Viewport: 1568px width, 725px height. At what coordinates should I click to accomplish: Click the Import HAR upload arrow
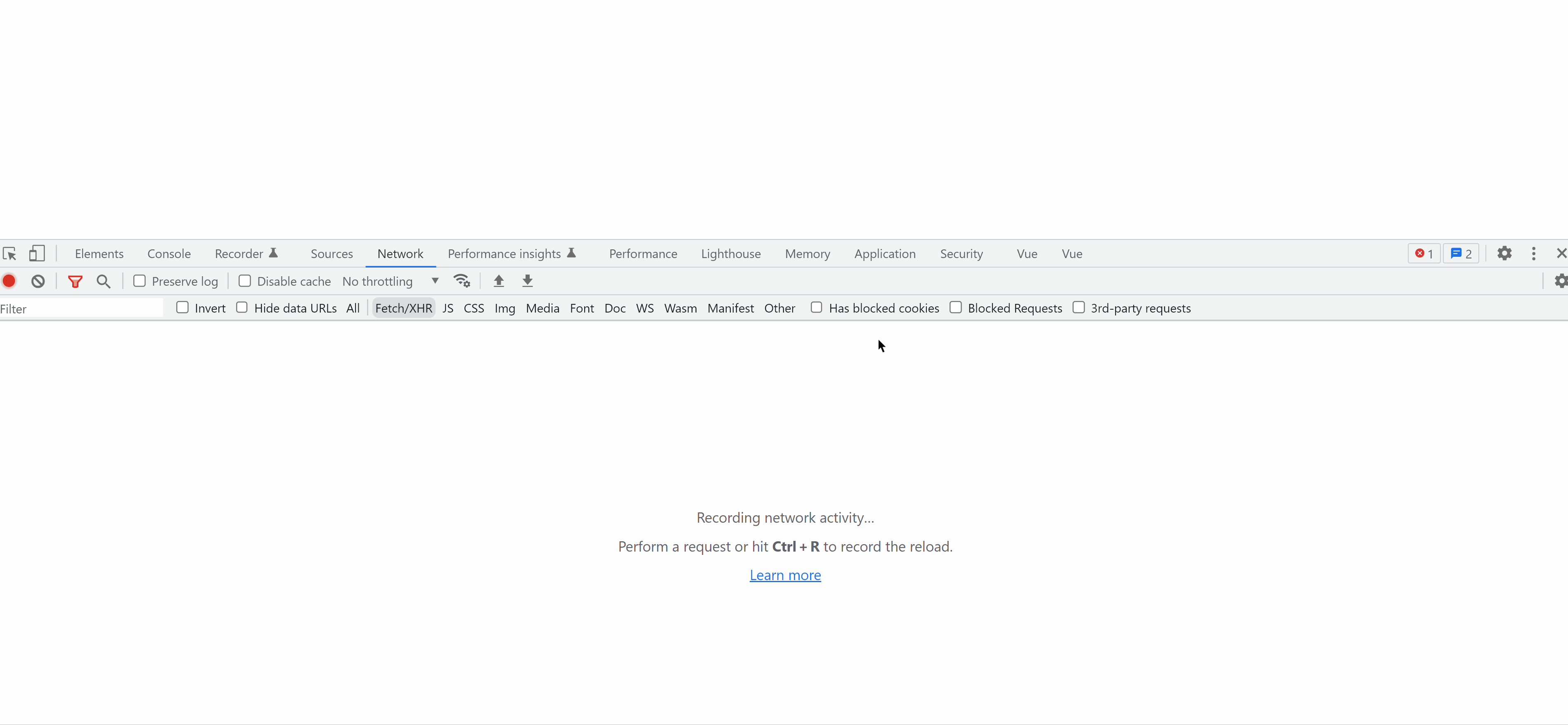(x=499, y=281)
